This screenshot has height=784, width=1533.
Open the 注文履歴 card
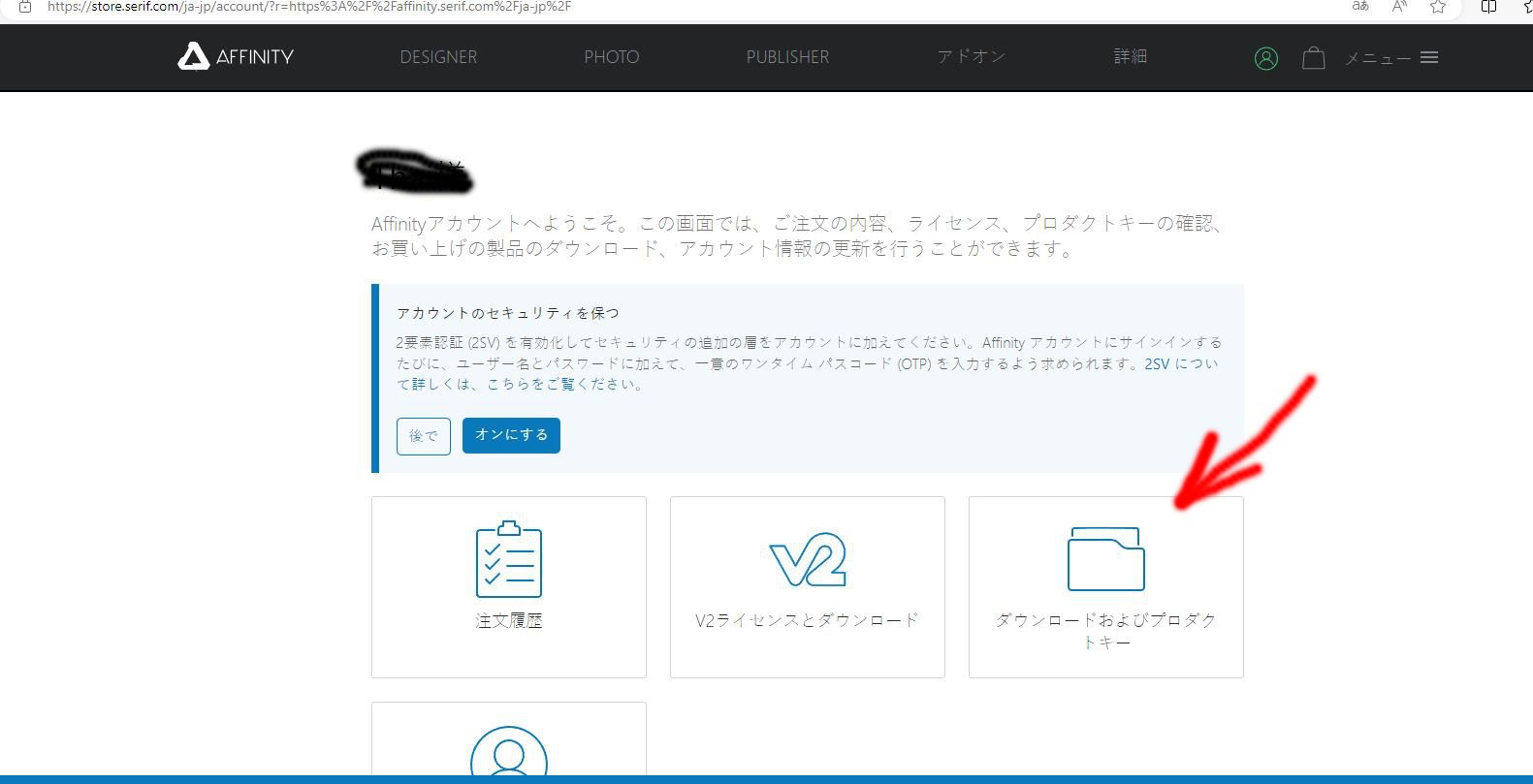tap(509, 587)
